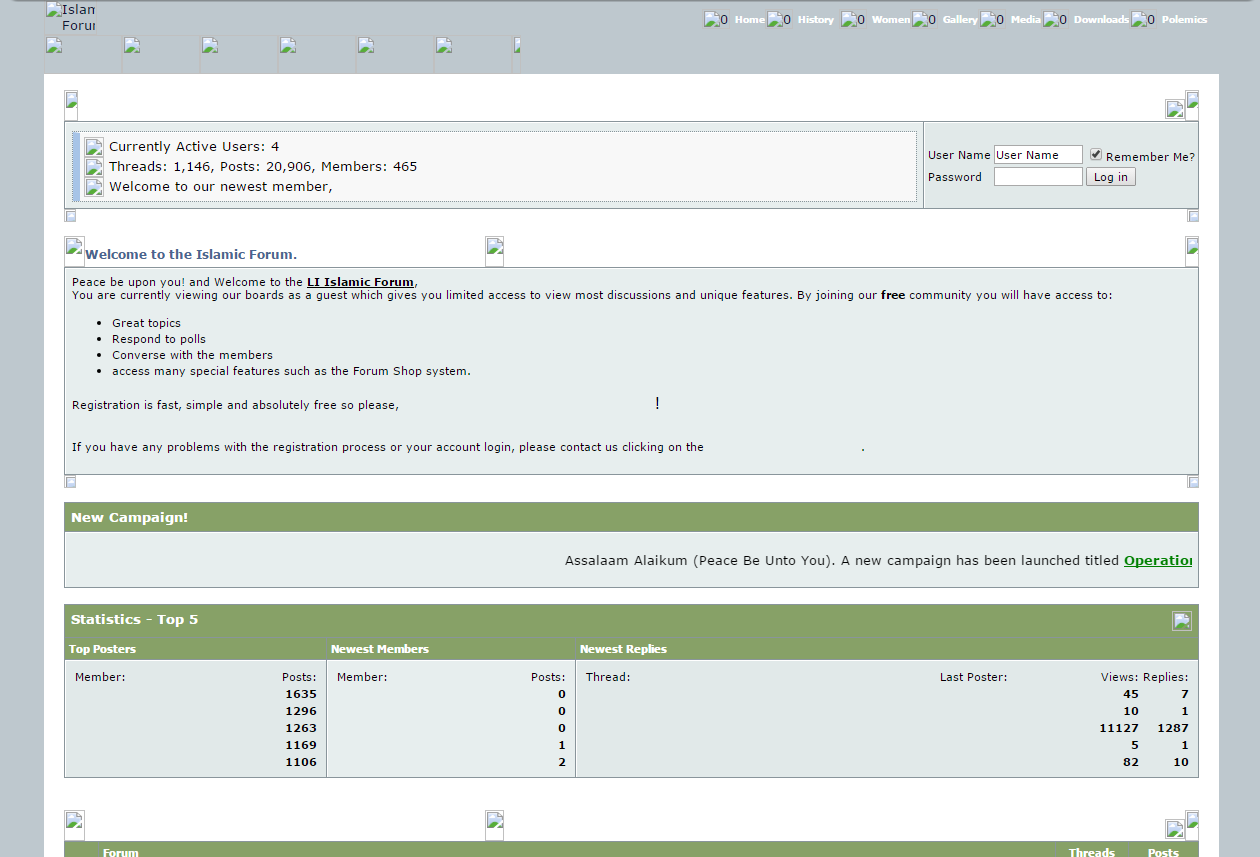The width and height of the screenshot is (1260, 857).
Task: Select the poster count 1263
Action: click(x=301, y=728)
